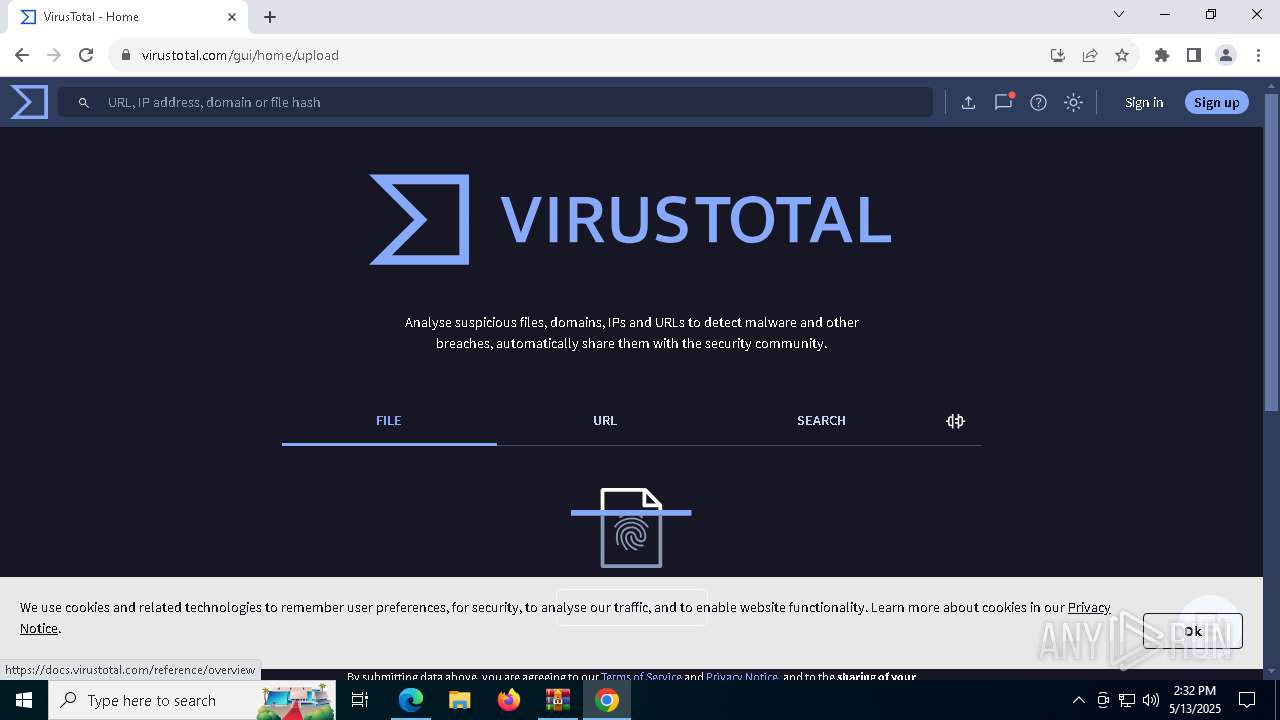
Task: Open the network tray icon
Action: coord(1127,700)
